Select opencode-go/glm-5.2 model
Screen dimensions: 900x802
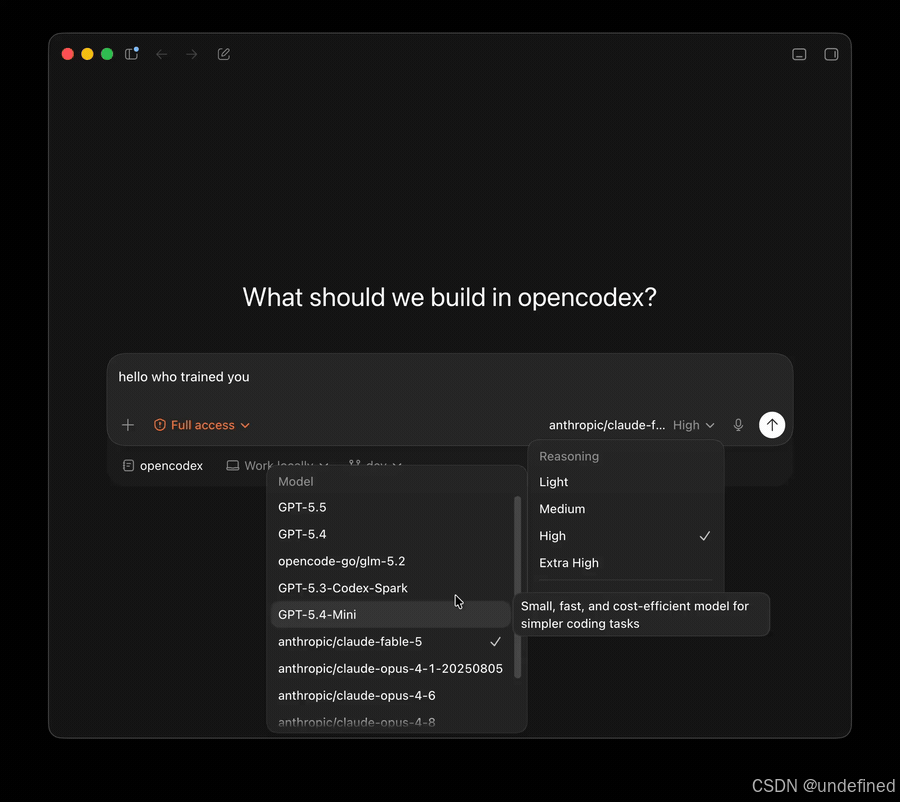390,561
